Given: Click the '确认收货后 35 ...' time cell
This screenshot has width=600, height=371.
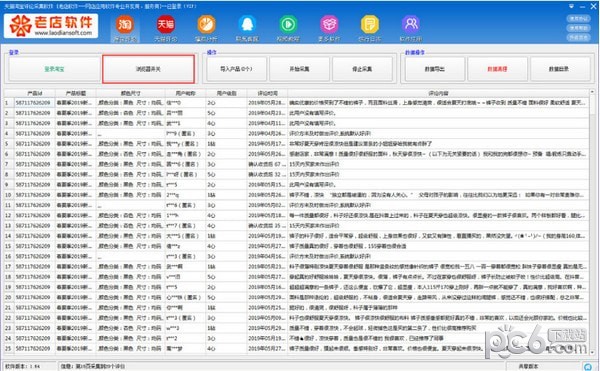Looking at the screenshot, I should [267, 226].
